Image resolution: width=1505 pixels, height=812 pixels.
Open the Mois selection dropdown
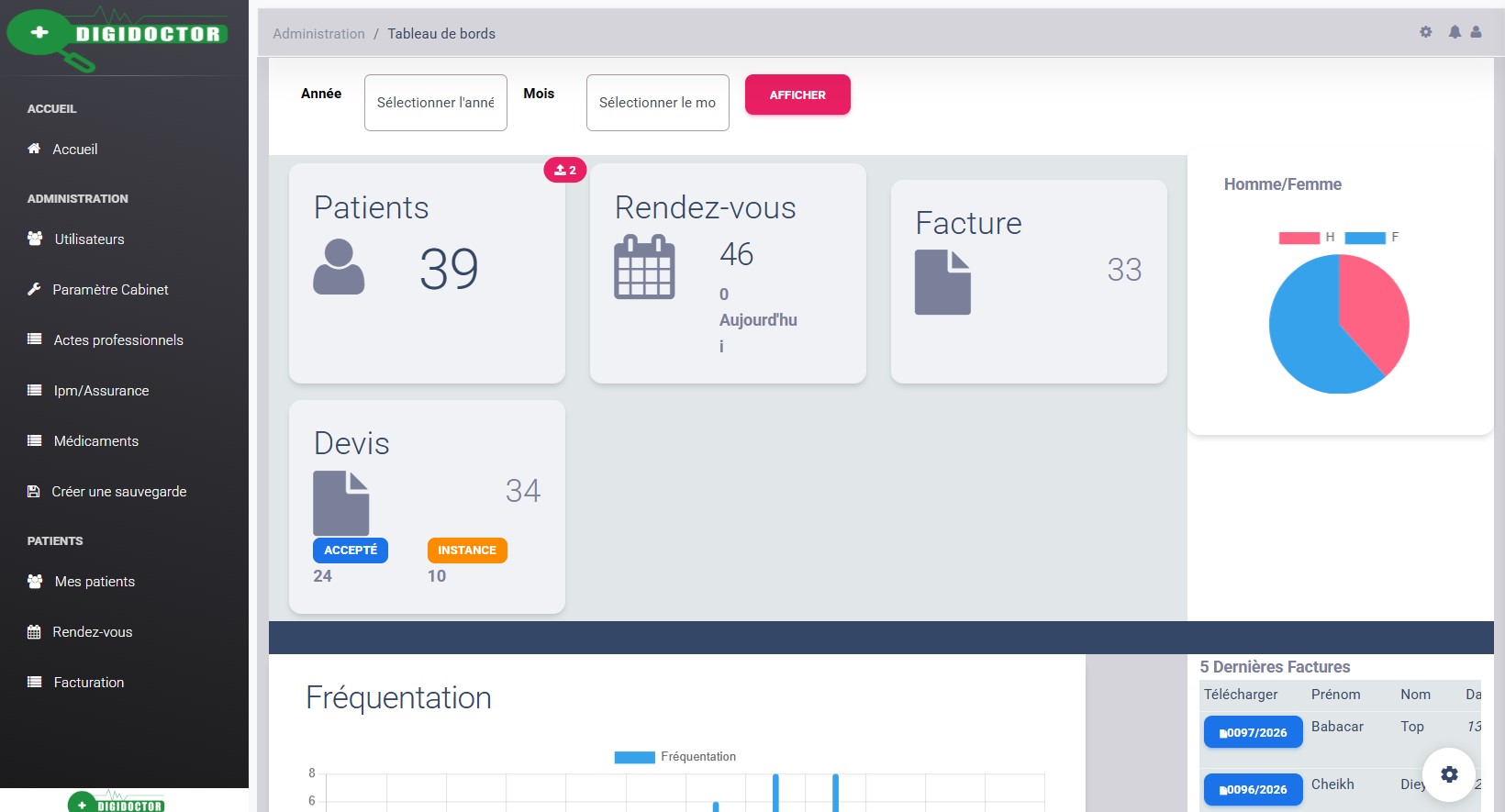[657, 103]
